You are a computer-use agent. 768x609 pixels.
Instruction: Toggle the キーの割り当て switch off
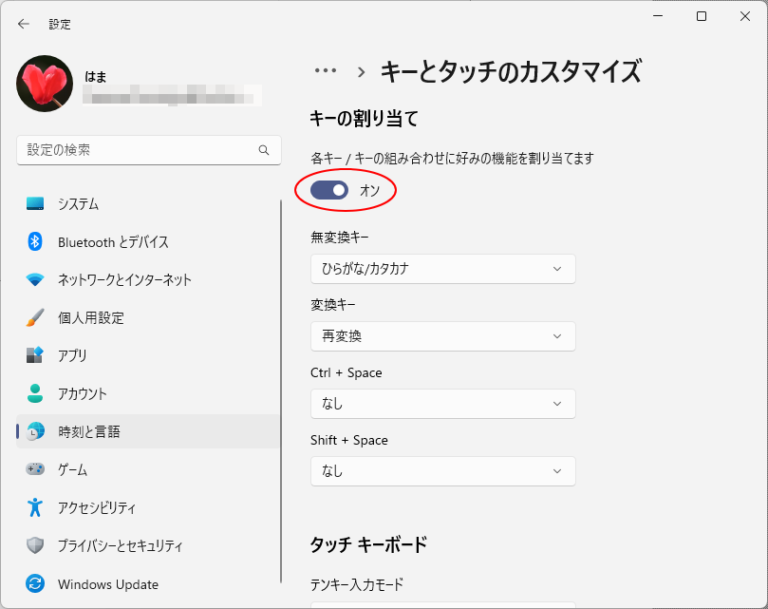click(330, 190)
